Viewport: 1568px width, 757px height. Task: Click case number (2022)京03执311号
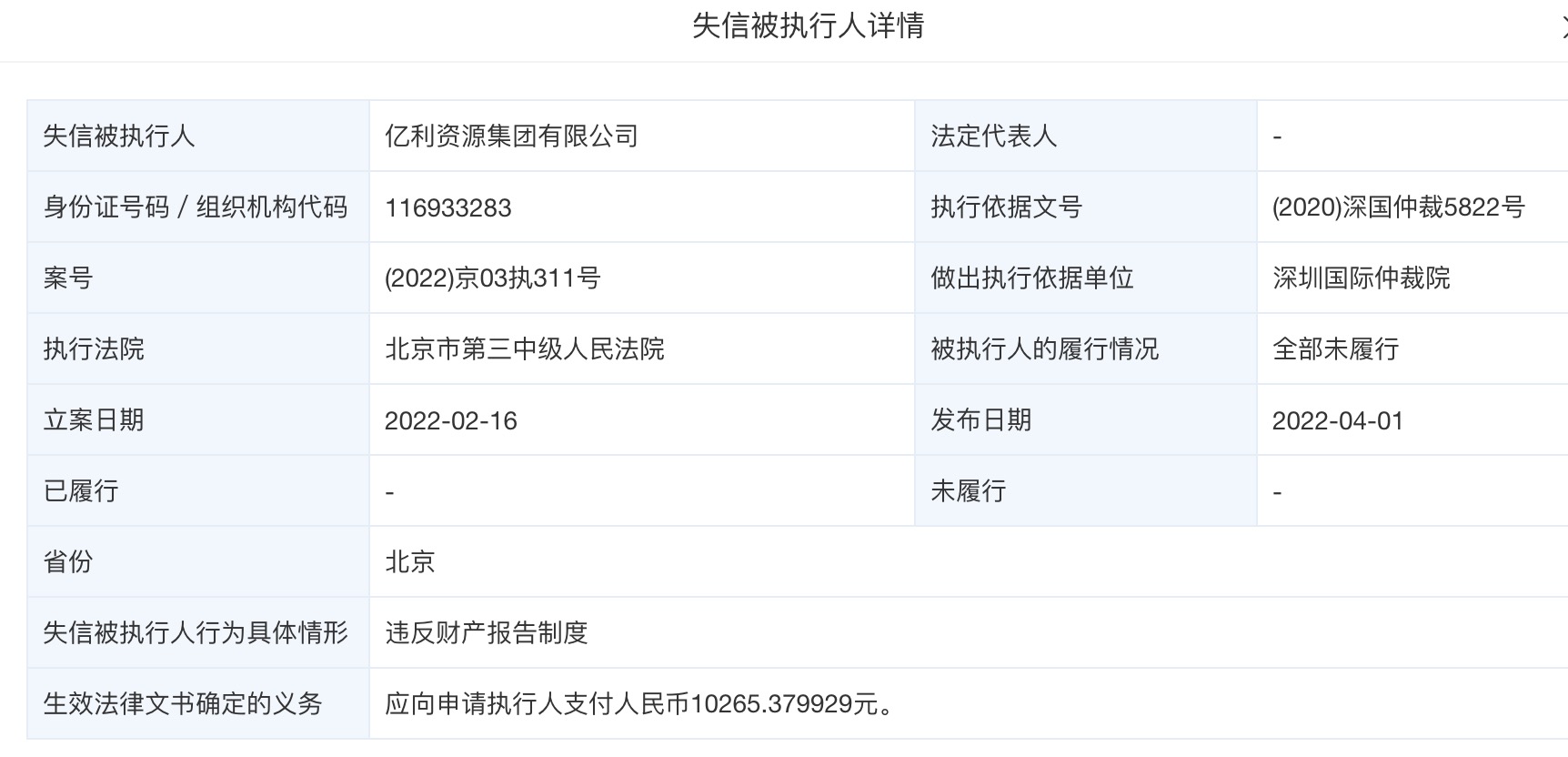492,278
